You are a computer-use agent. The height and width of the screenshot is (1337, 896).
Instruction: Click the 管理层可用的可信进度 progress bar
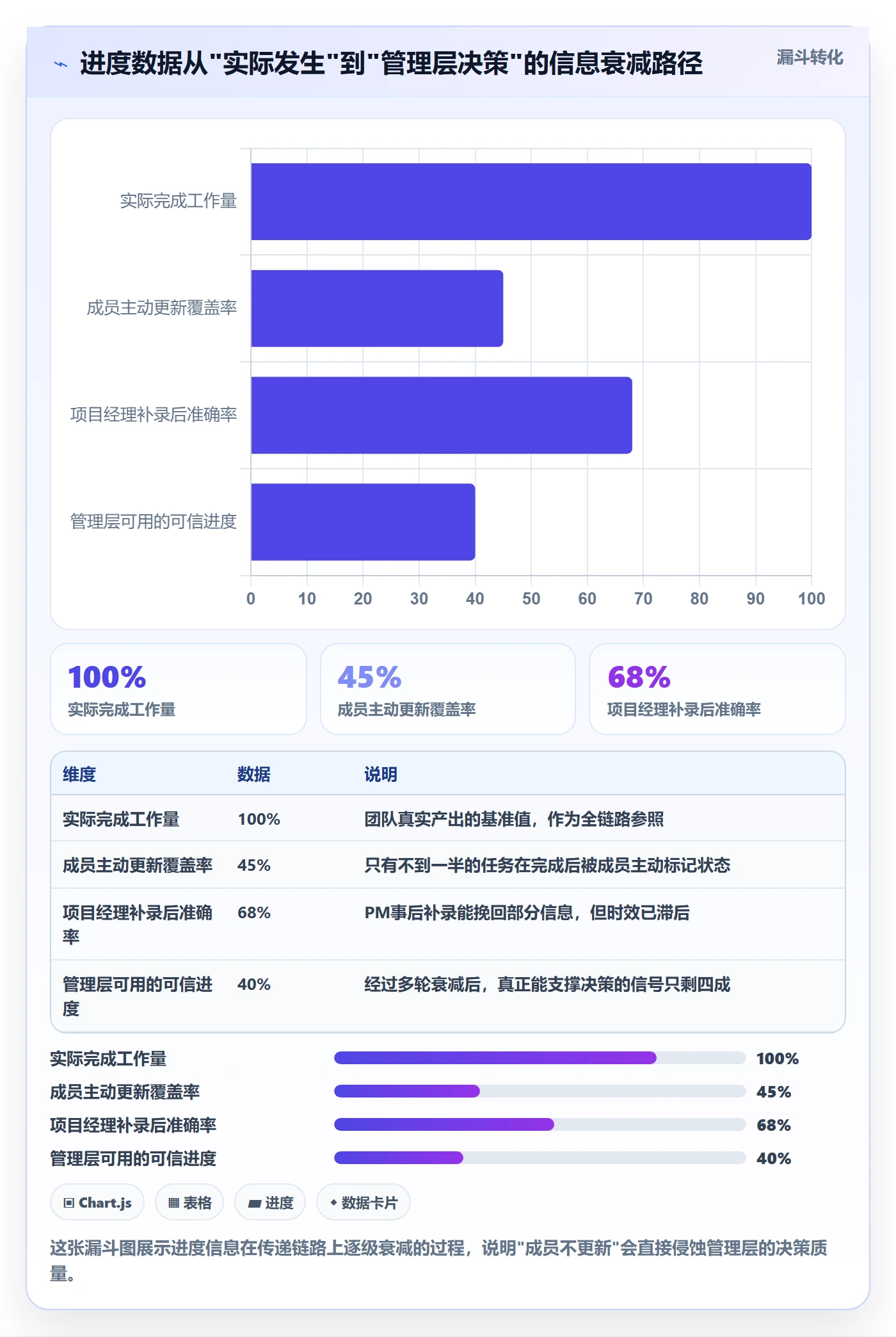coord(540,1158)
